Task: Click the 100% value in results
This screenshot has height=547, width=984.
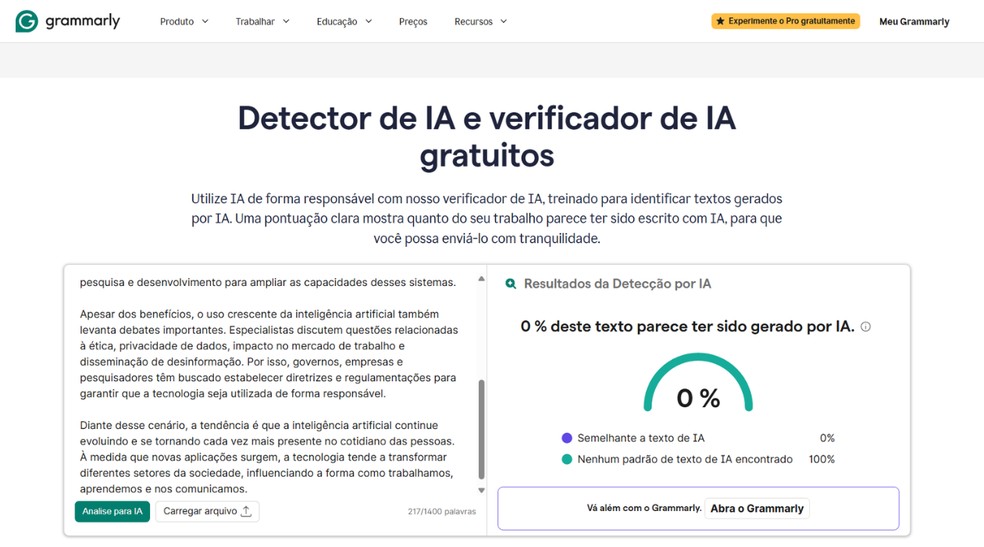Action: (821, 459)
